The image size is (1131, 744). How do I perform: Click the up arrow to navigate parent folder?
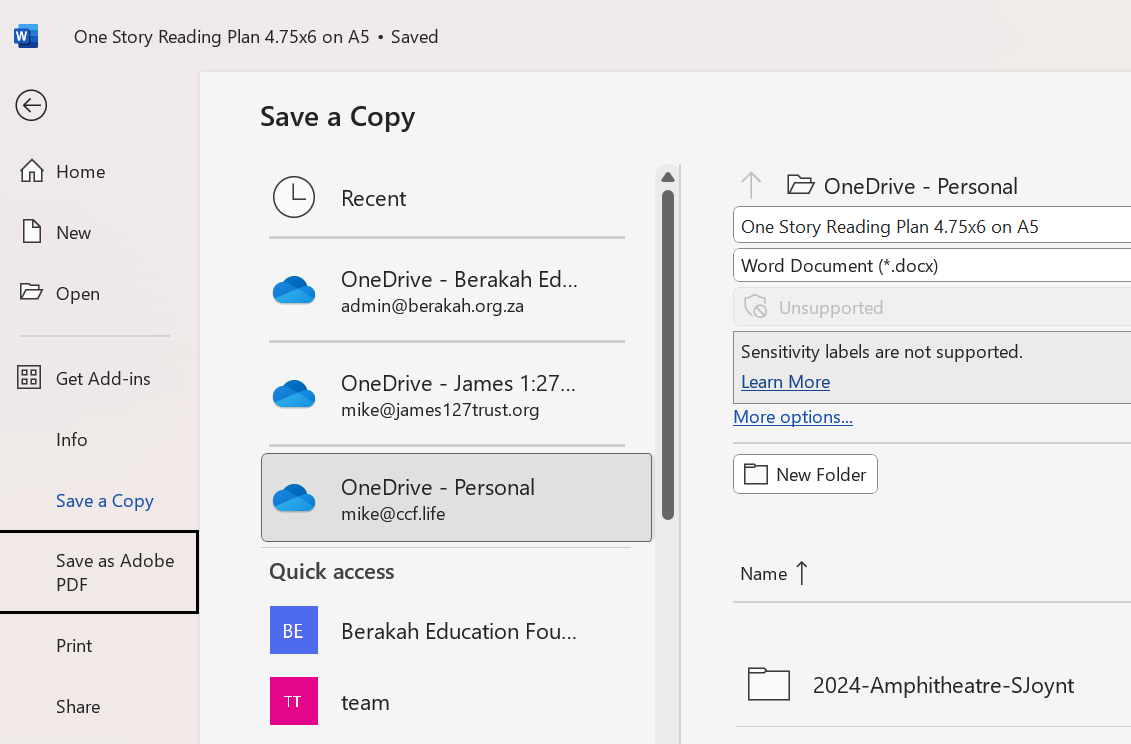(x=751, y=184)
